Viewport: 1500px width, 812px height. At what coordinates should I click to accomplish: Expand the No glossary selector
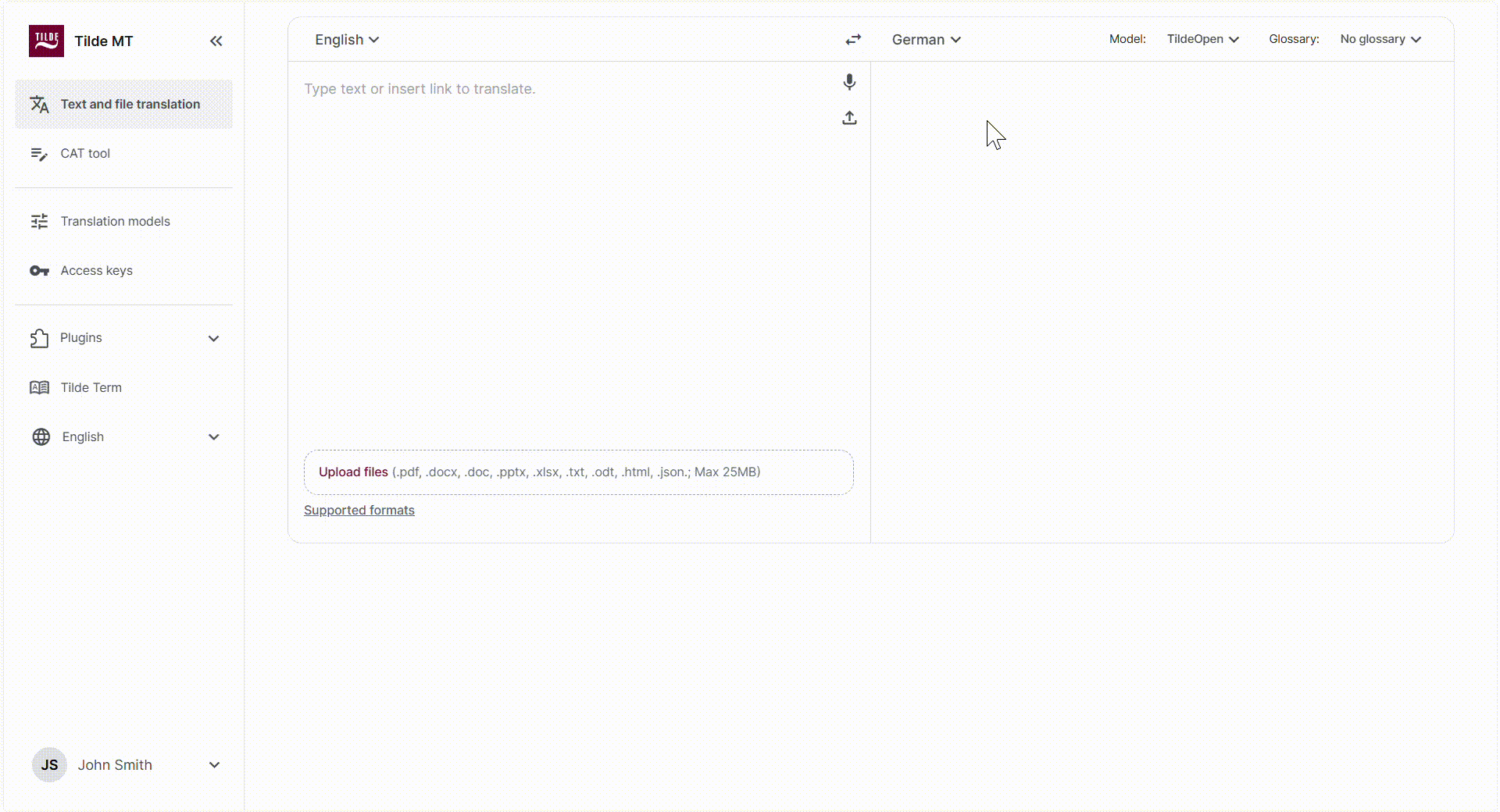point(1380,38)
